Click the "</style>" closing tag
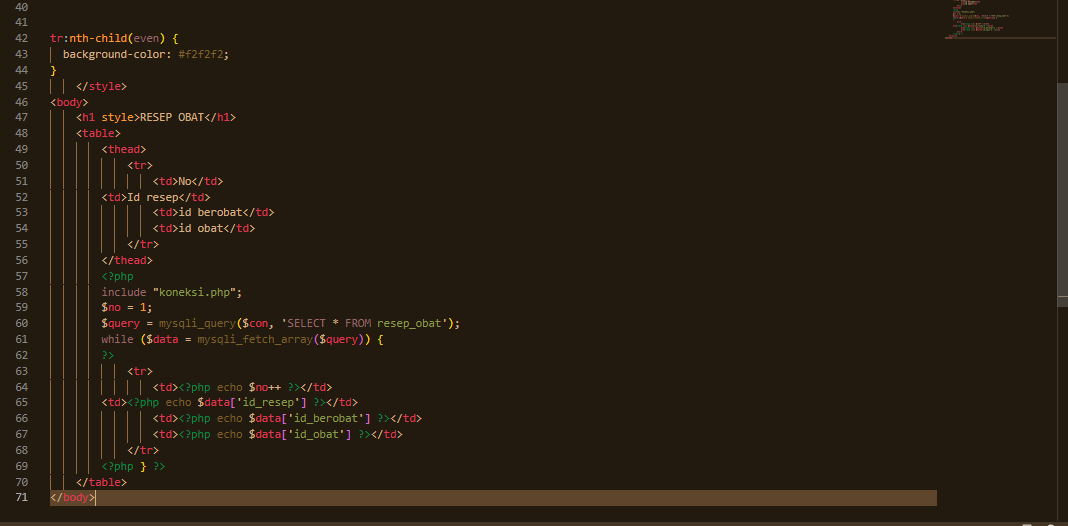 101,86
